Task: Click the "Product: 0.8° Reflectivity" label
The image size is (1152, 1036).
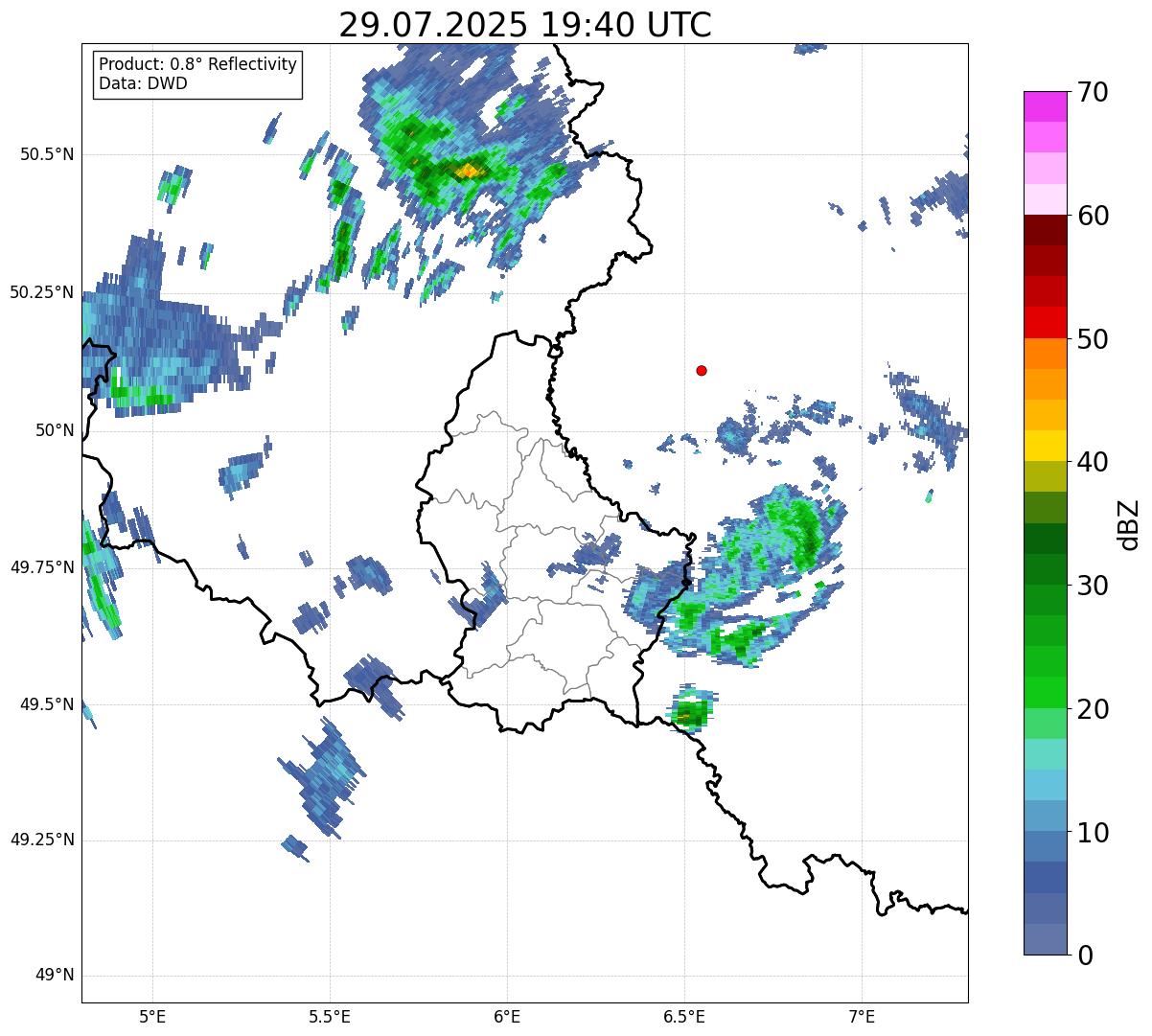Action: (x=198, y=64)
